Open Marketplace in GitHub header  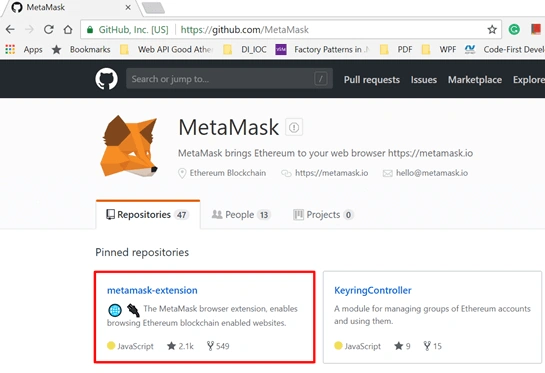pyautogui.click(x=474, y=80)
